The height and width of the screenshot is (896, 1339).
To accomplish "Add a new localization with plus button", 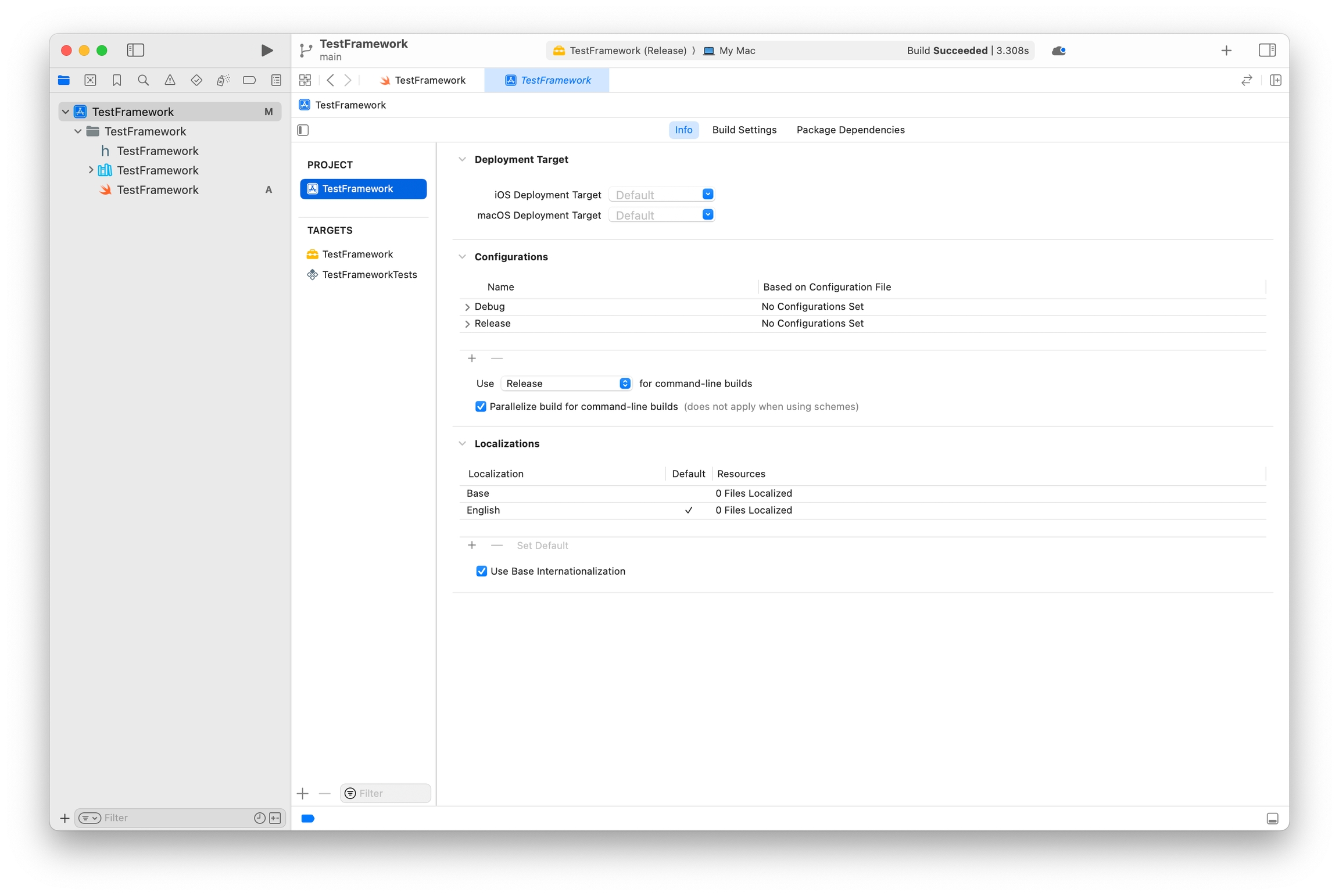I will pos(472,545).
